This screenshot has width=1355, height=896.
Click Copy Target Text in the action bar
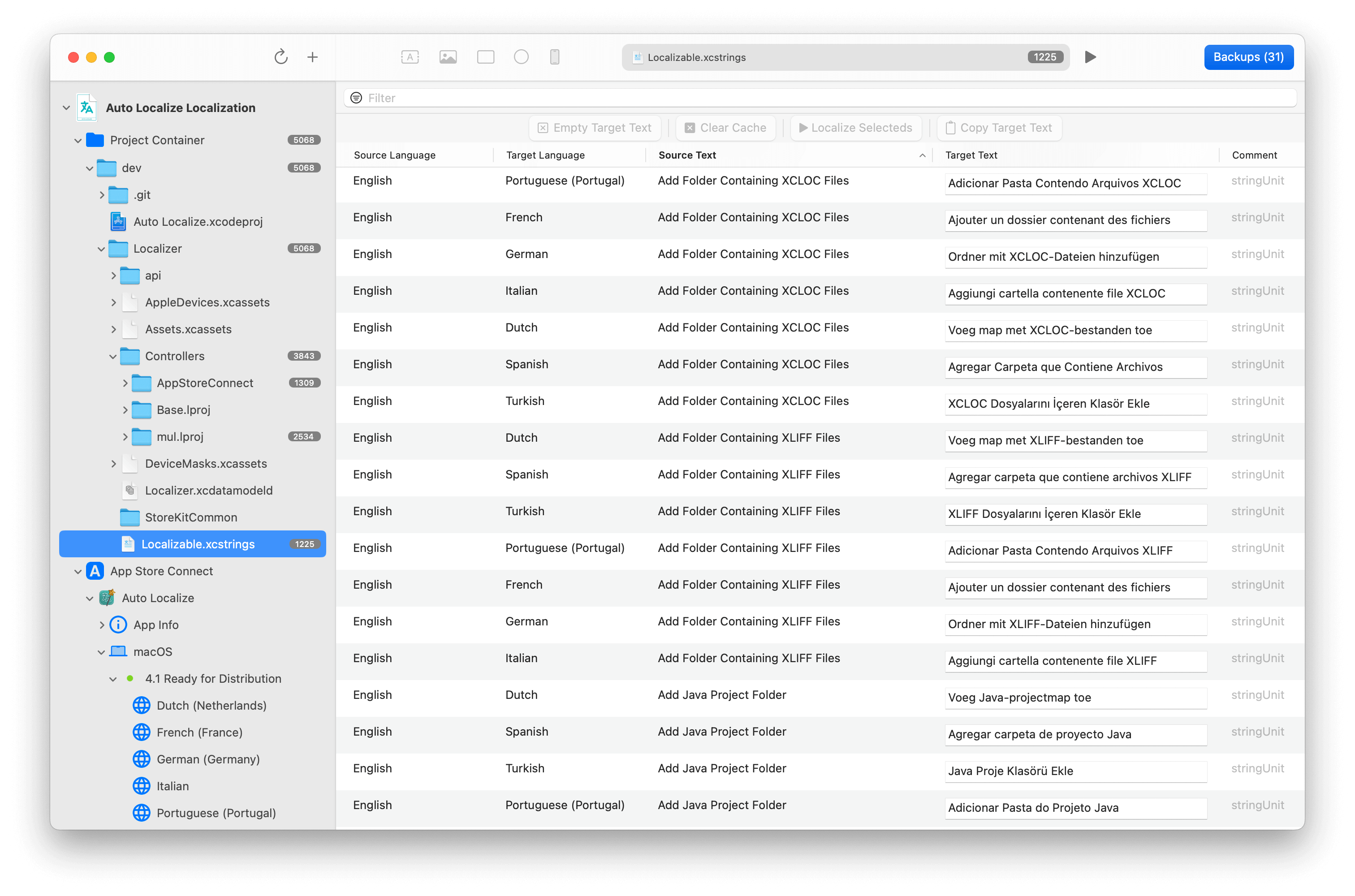click(998, 127)
